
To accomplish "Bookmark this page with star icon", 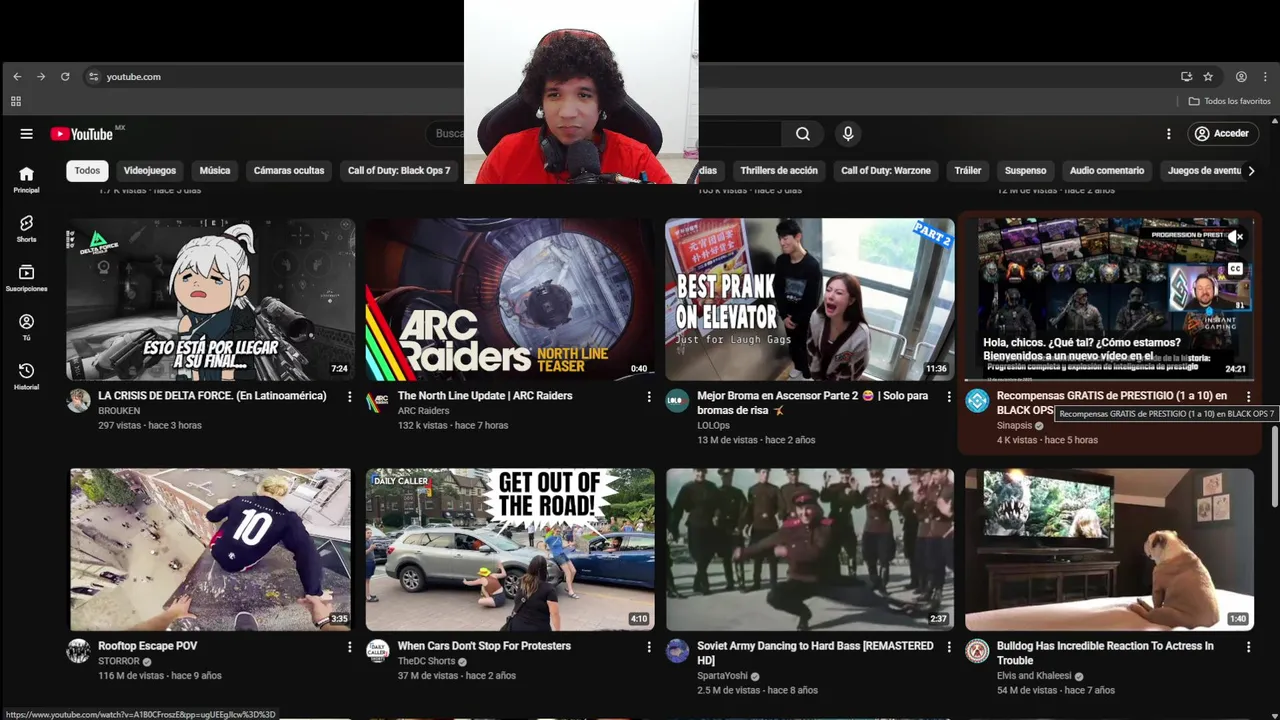I will click(x=1208, y=77).
